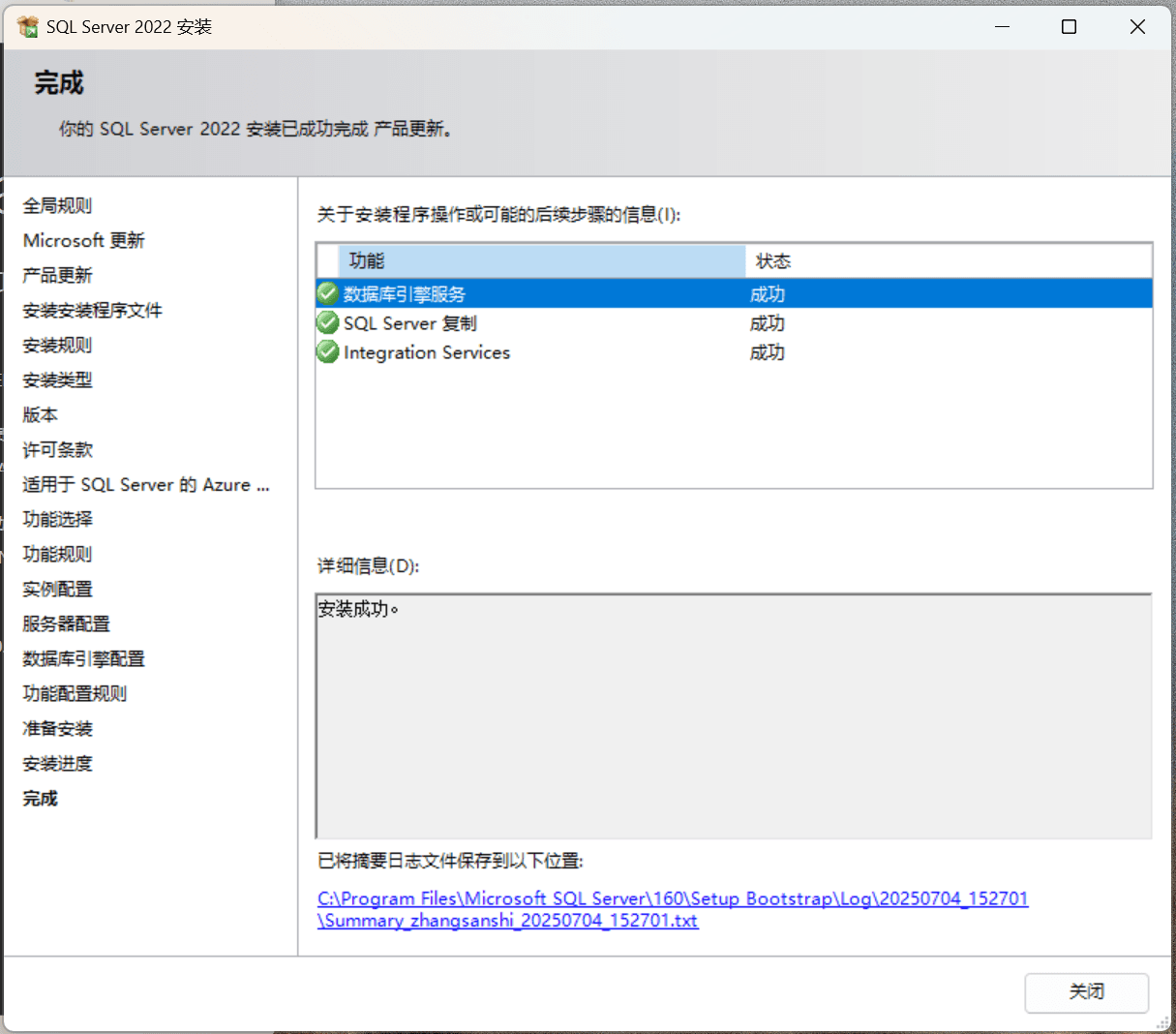Viewport: 1176px width, 1034px height.
Task: Close window with title bar X
Action: pos(1137,26)
